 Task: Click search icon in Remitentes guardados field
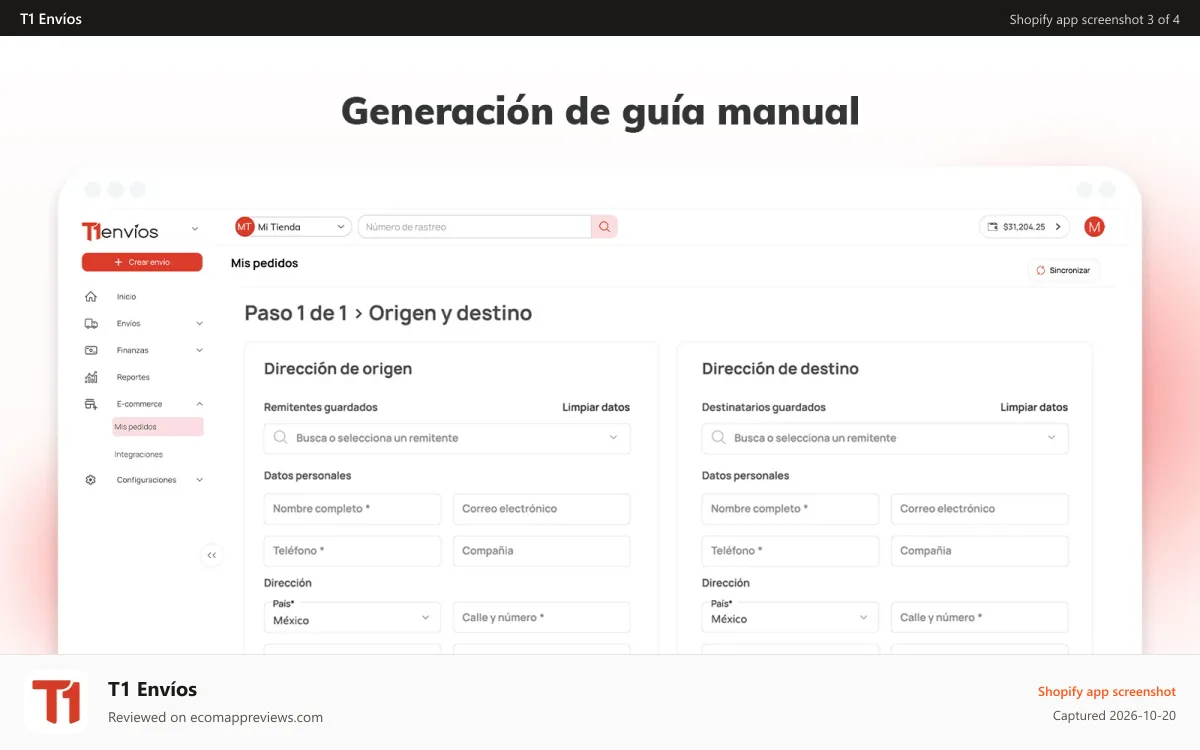pyautogui.click(x=281, y=438)
